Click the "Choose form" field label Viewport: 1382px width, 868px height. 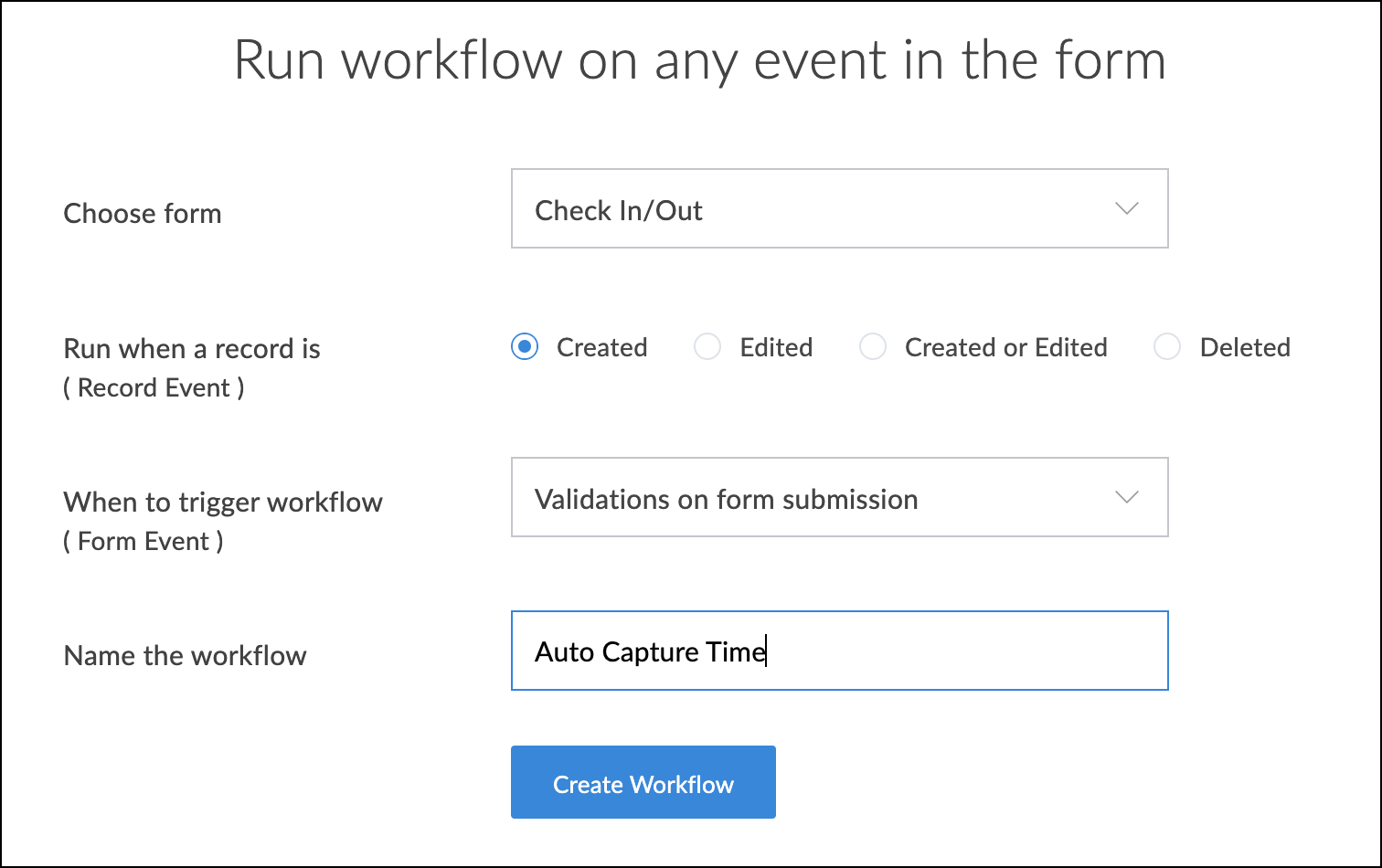click(x=143, y=213)
